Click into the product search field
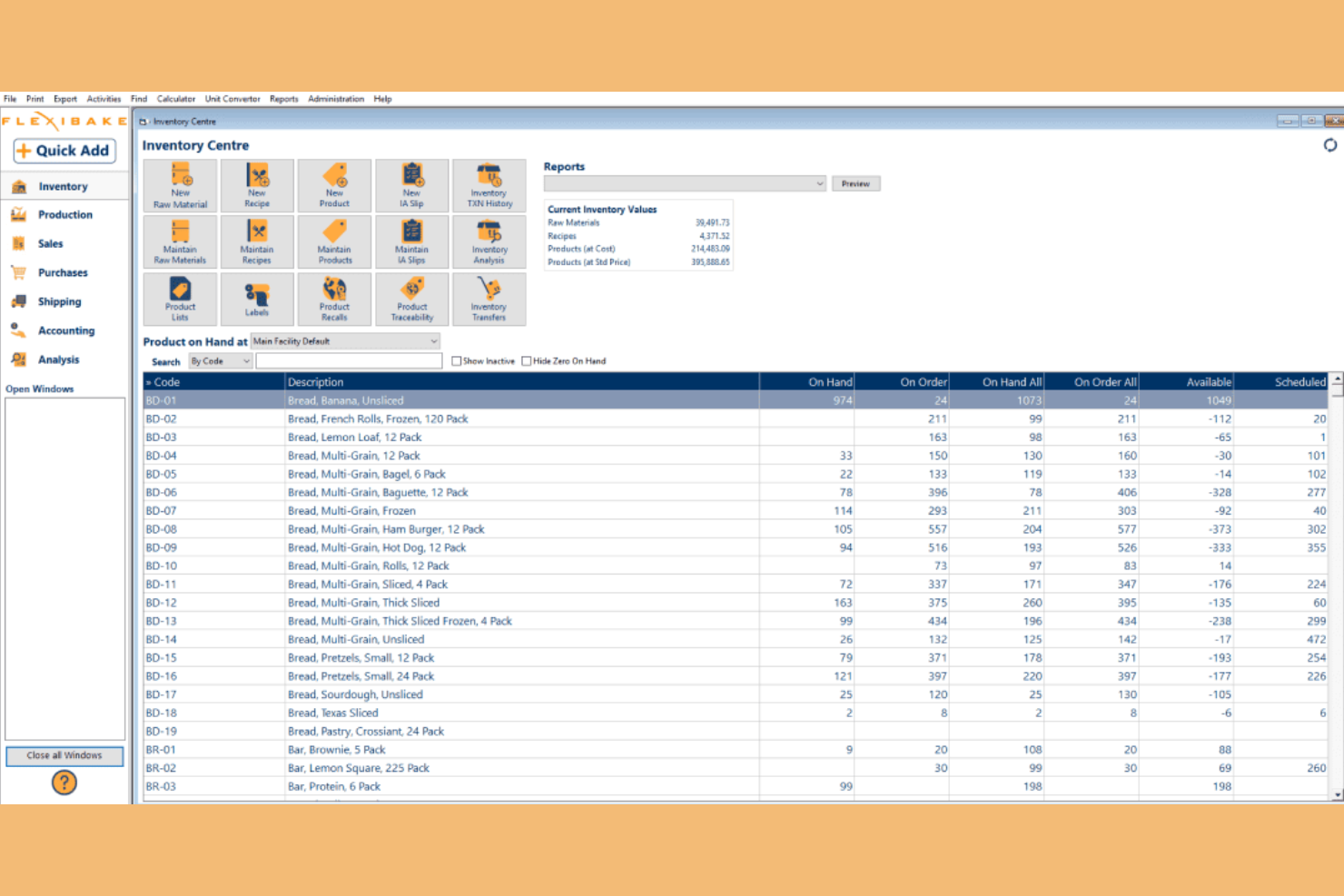 point(349,361)
